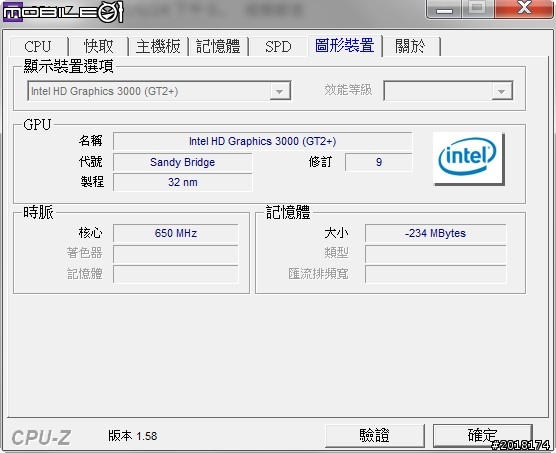The width and height of the screenshot is (556, 453).
Task: Click the 顯示裝置選項 group label
Action: tap(68, 66)
